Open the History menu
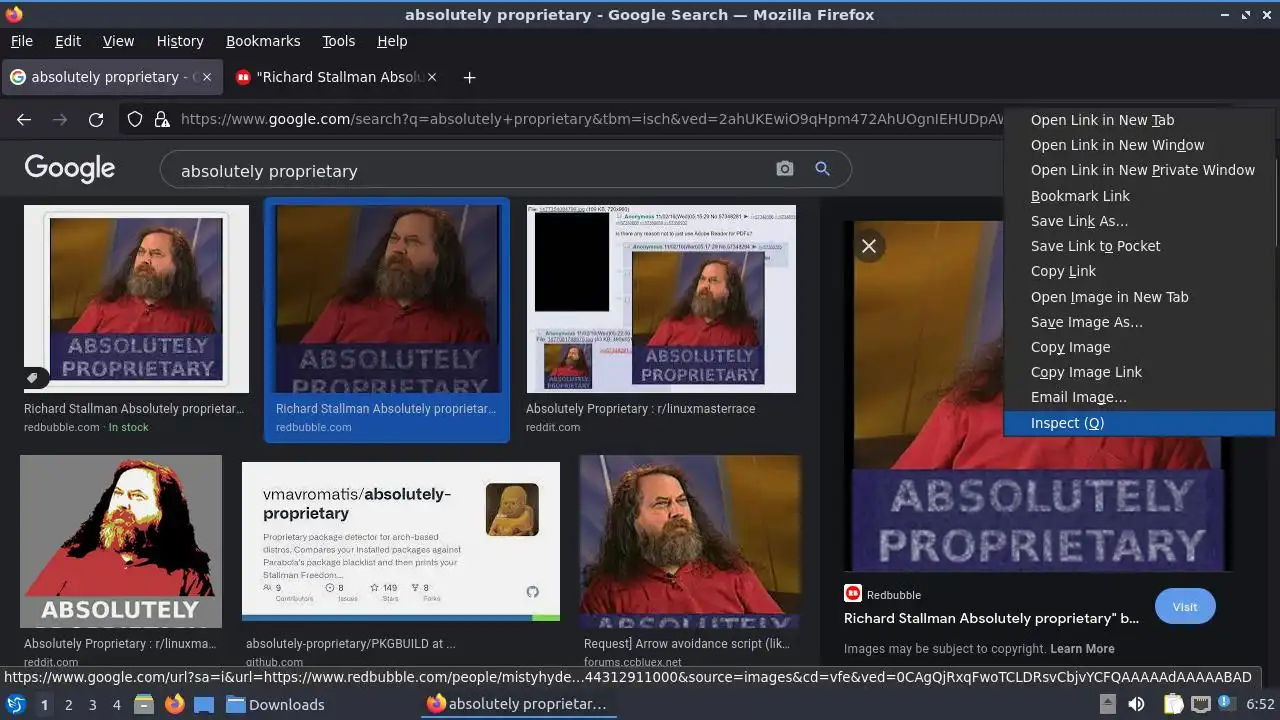1280x720 pixels. (180, 41)
